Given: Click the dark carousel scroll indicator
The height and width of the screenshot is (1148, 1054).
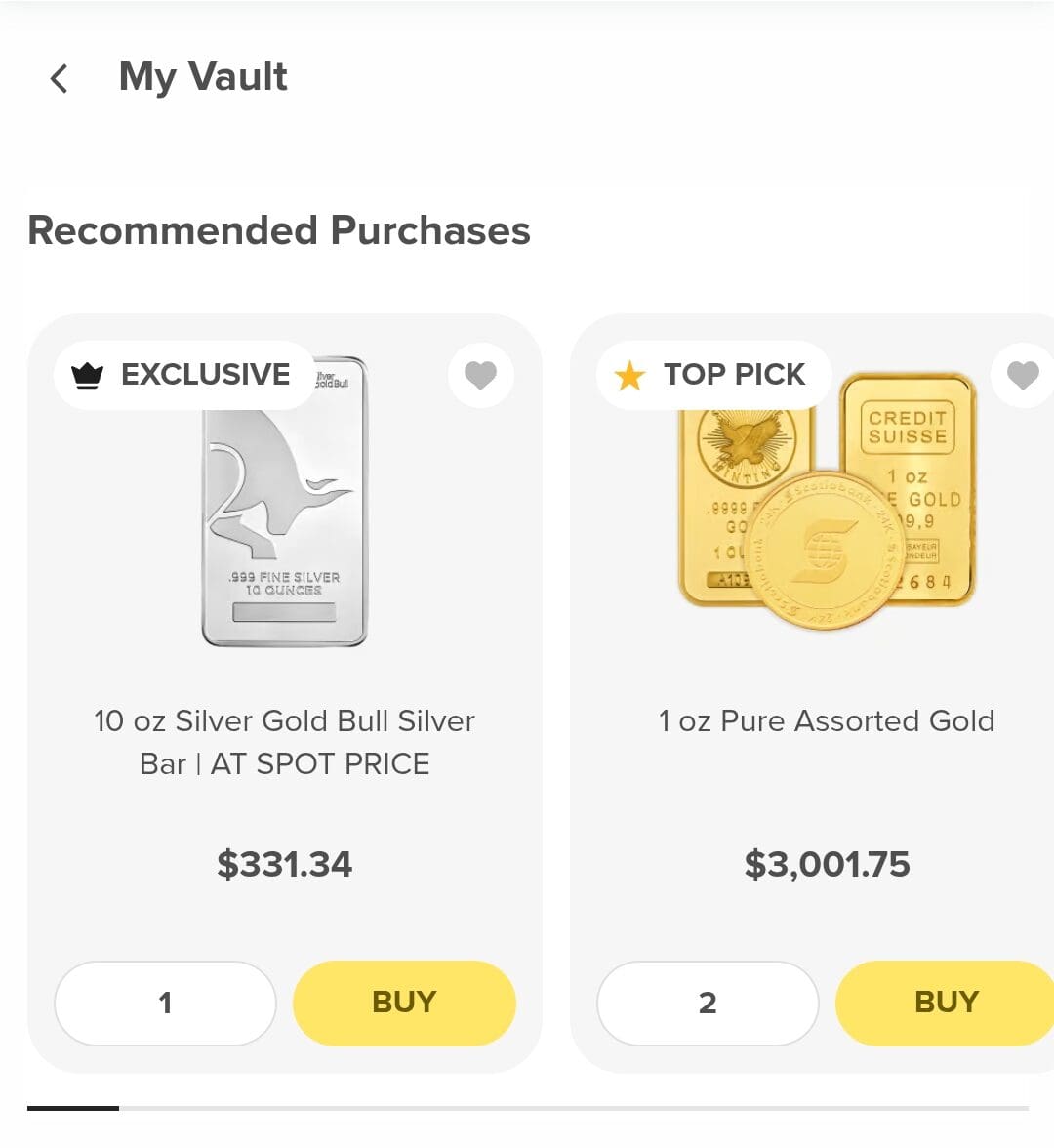Looking at the screenshot, I should (x=73, y=1108).
